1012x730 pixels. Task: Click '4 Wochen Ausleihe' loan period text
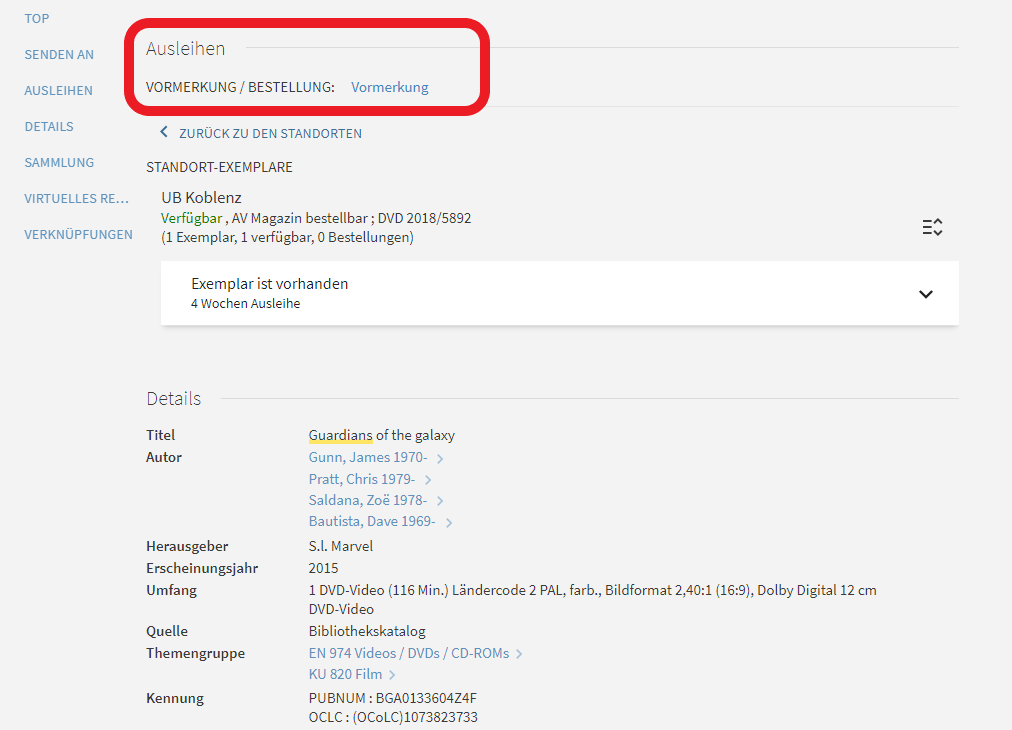[245, 304]
